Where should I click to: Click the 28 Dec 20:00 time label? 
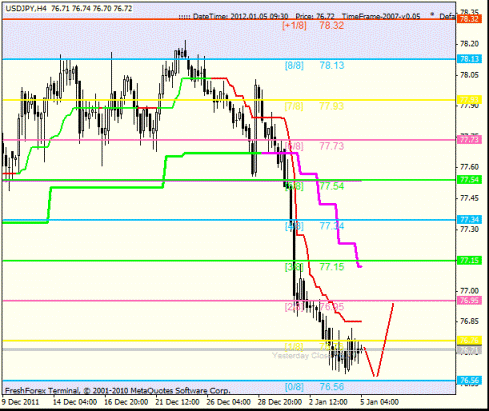pyautogui.click(x=280, y=402)
